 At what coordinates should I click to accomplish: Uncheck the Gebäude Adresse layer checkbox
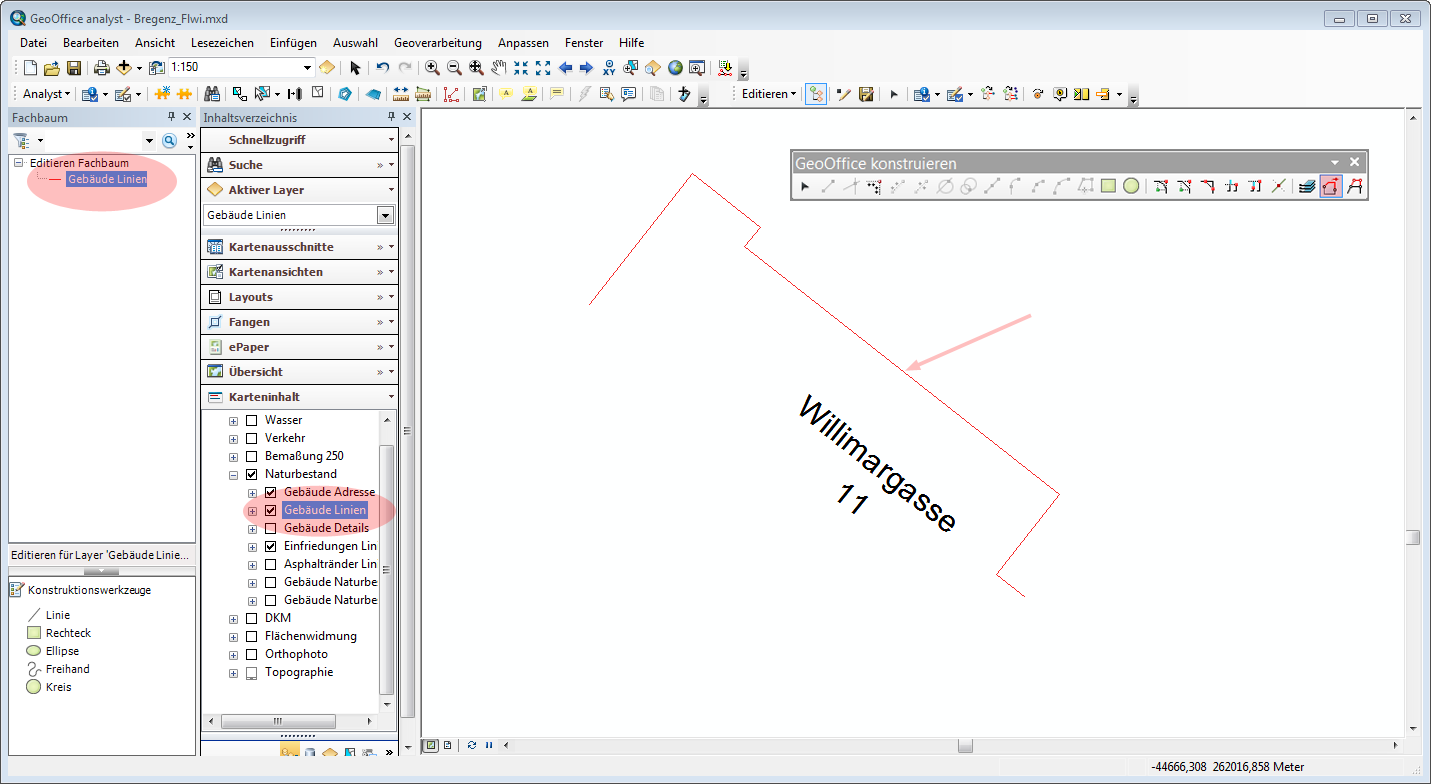(x=270, y=492)
